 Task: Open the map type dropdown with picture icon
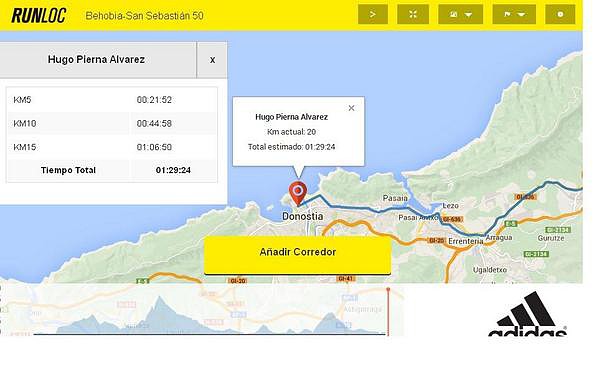point(460,15)
